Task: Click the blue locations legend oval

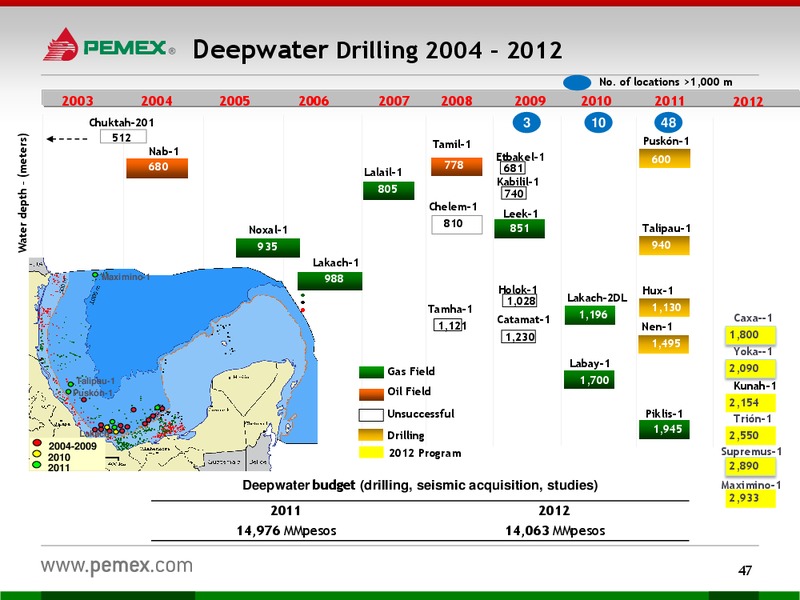Action: click(x=577, y=83)
